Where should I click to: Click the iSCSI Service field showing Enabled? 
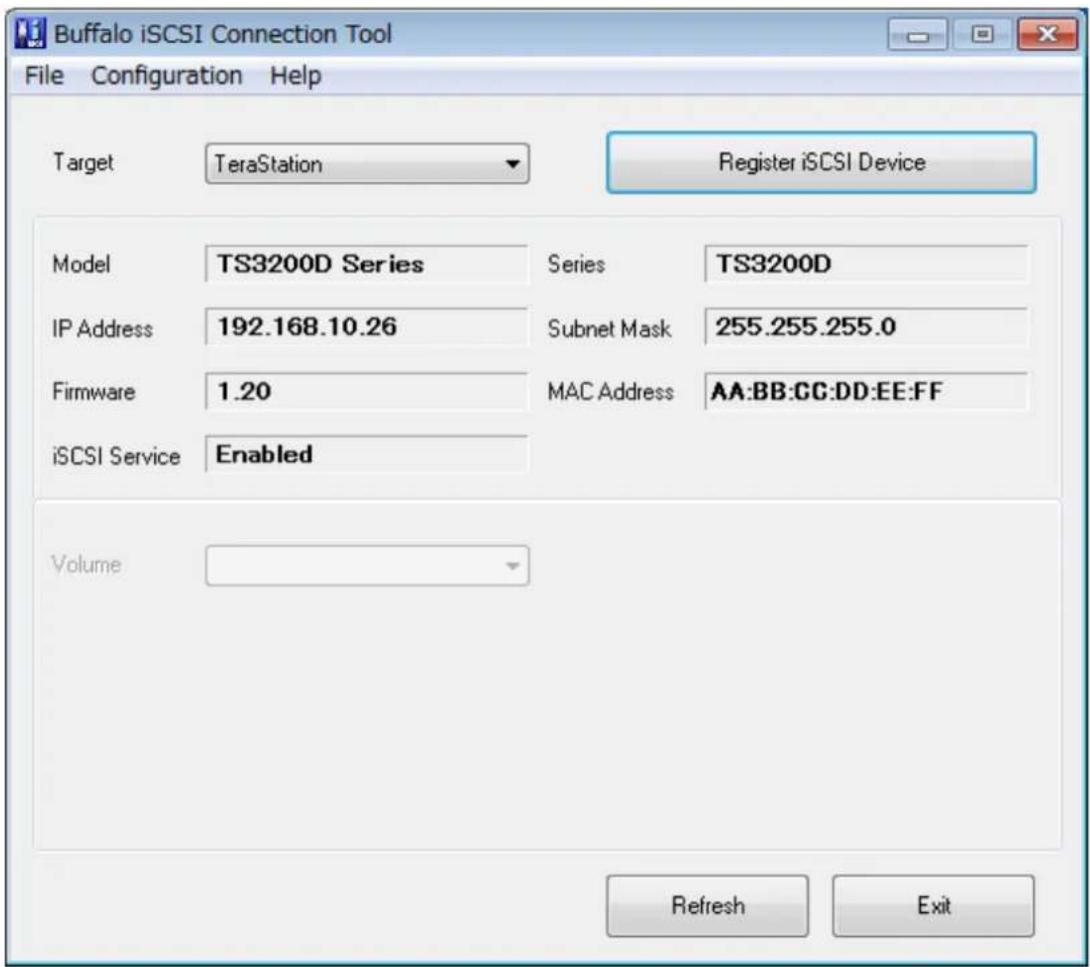366,454
